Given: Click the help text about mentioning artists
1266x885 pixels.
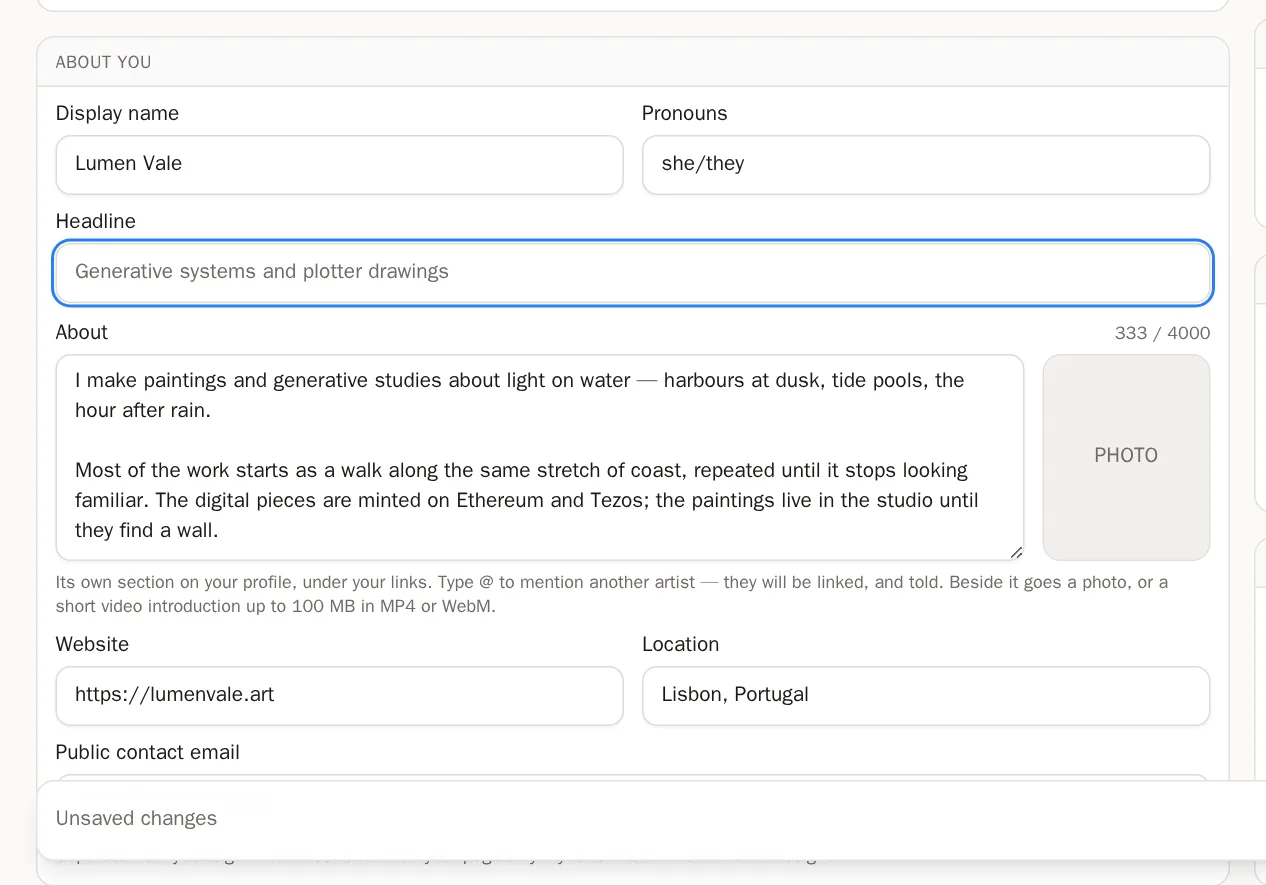Looking at the screenshot, I should pos(612,594).
